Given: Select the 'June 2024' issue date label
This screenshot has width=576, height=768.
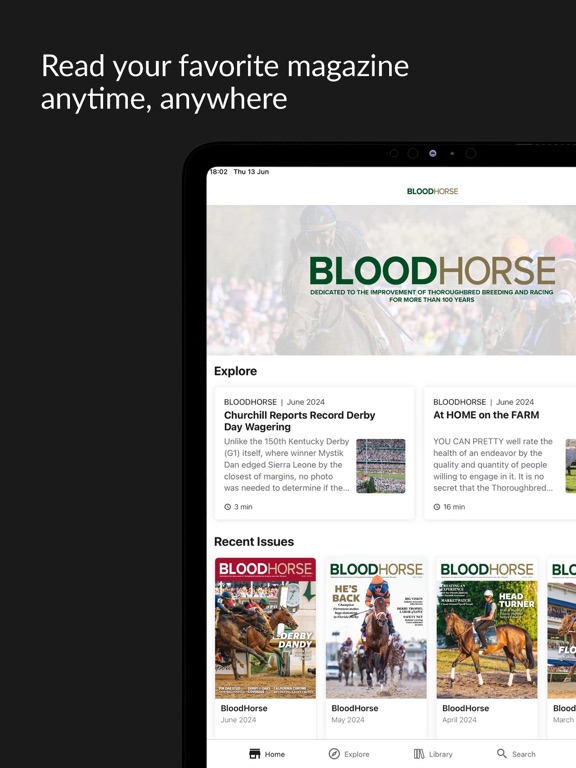Looking at the screenshot, I should point(238,720).
